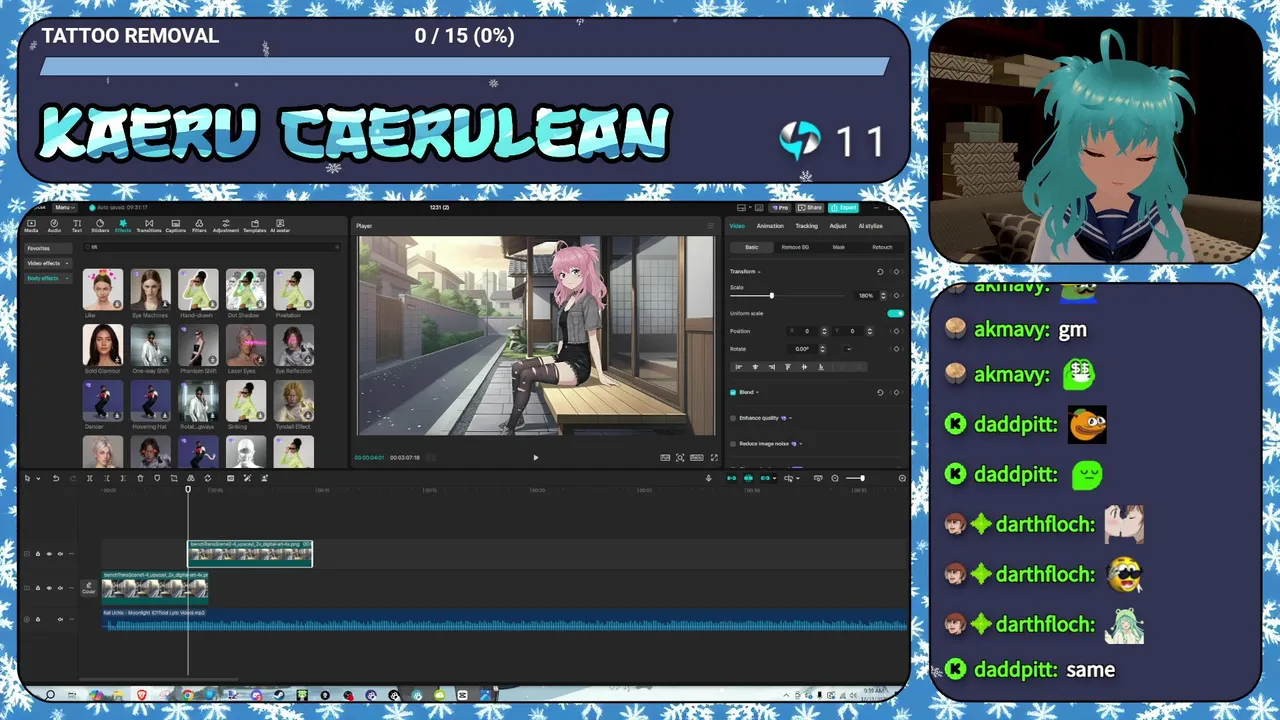Open the Transitions panel icon

coord(149,226)
